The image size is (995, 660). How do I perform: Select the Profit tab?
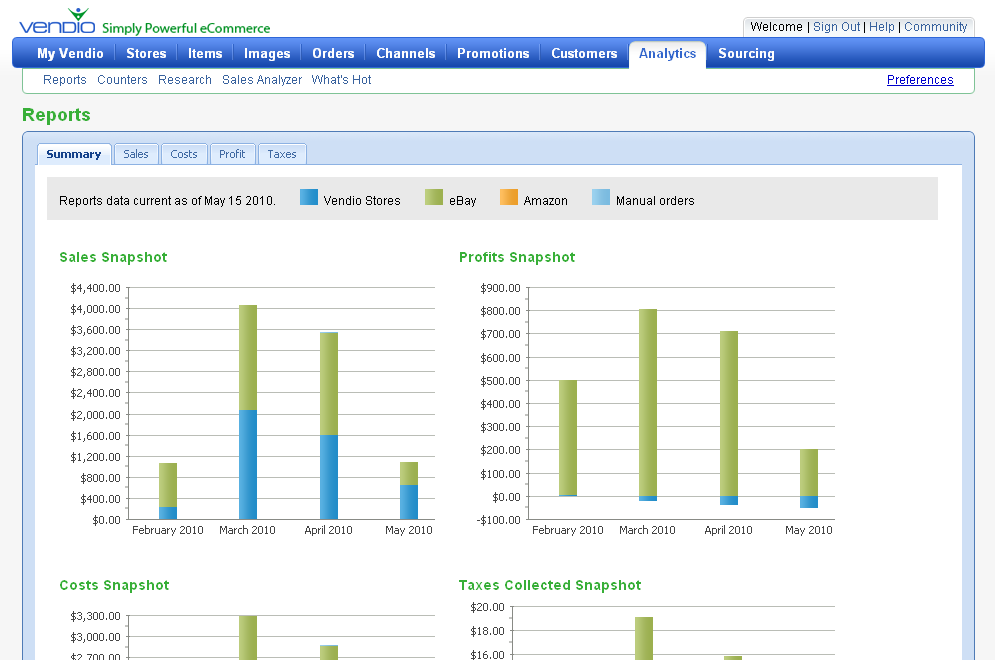click(232, 154)
